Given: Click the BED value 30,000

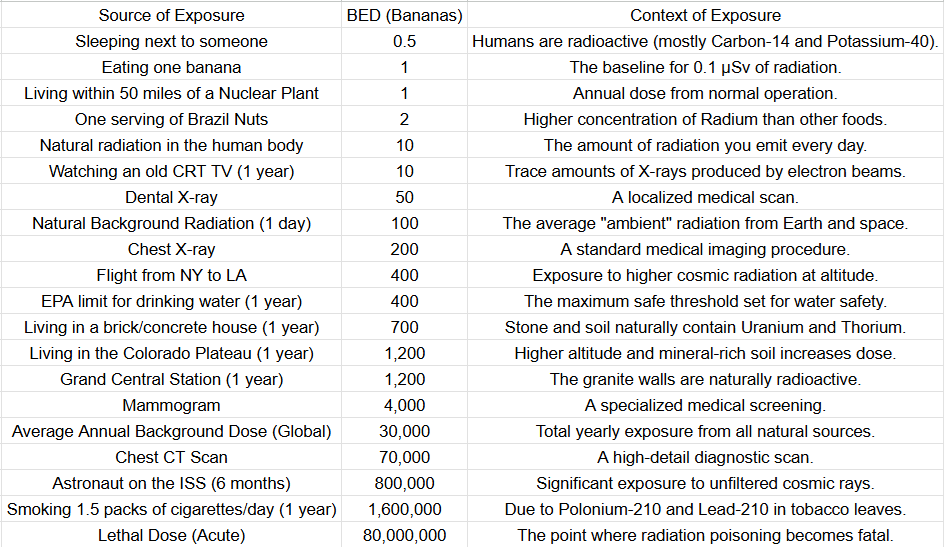Looking at the screenshot, I should (x=405, y=431).
